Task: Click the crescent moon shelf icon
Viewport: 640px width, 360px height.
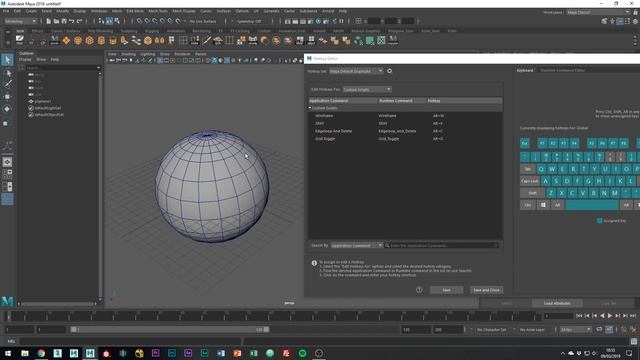Action: (264, 40)
